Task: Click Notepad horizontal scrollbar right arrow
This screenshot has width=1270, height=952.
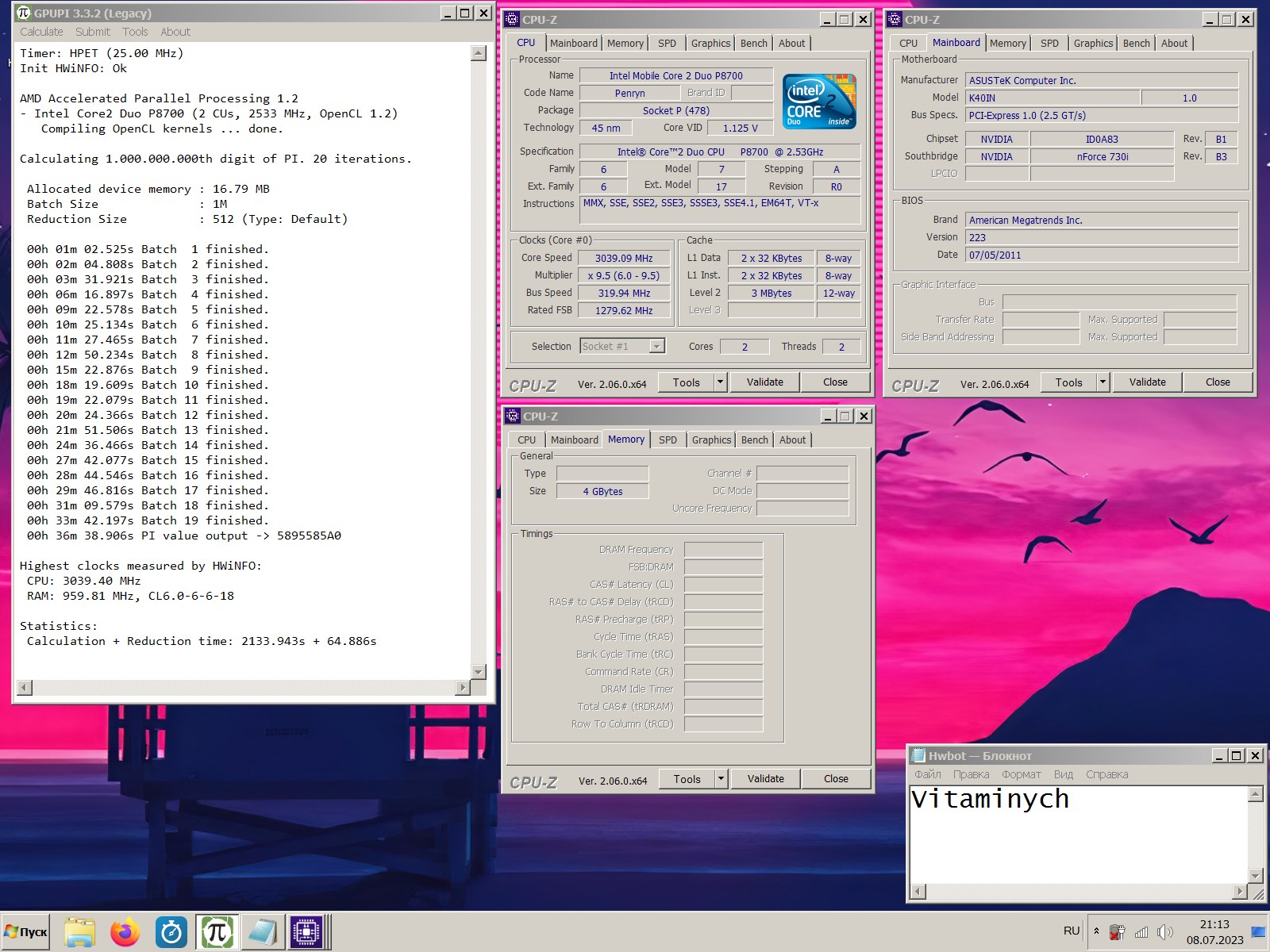Action: [1240, 892]
